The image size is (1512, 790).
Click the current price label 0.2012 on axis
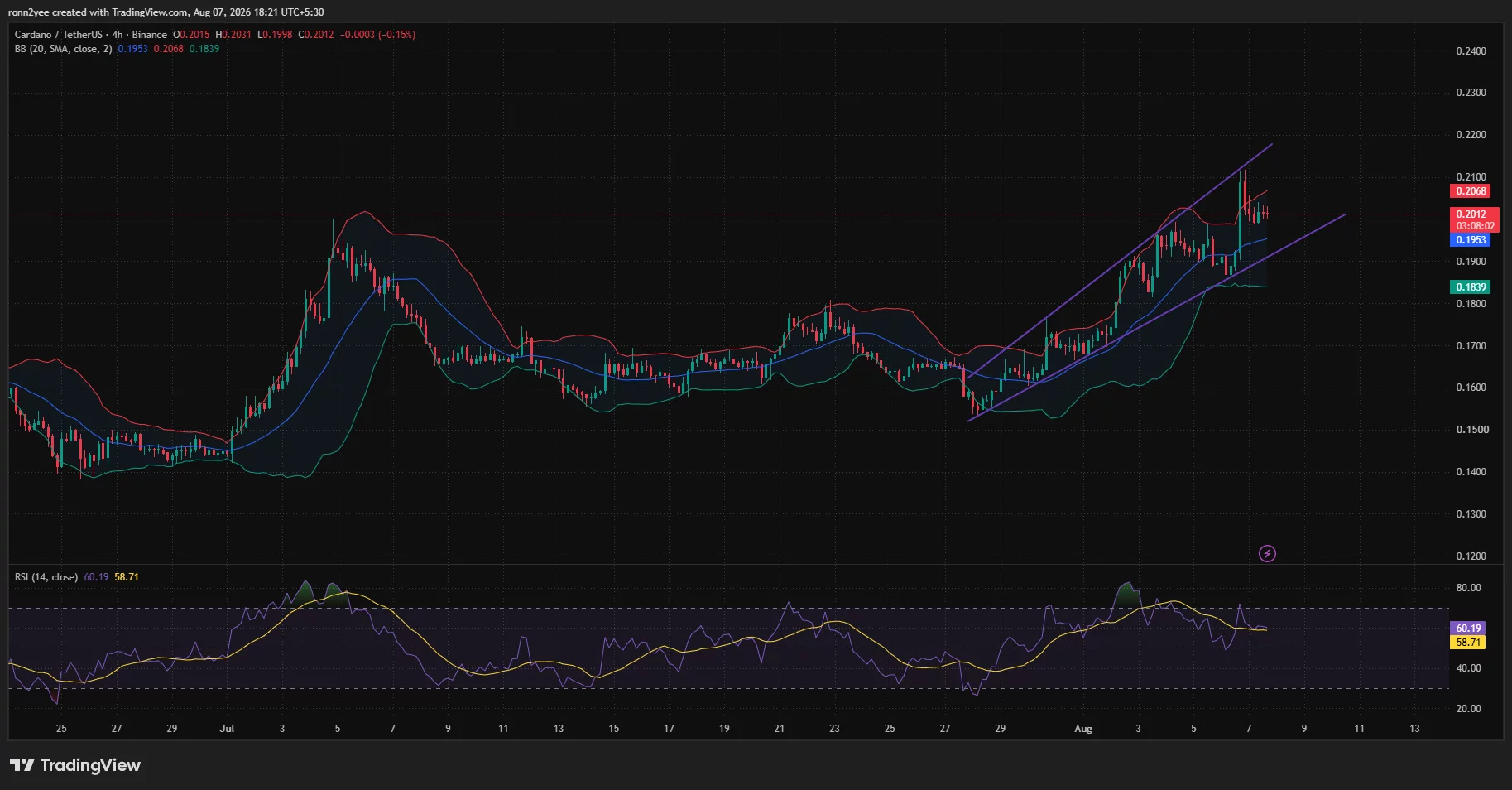pyautogui.click(x=1471, y=214)
